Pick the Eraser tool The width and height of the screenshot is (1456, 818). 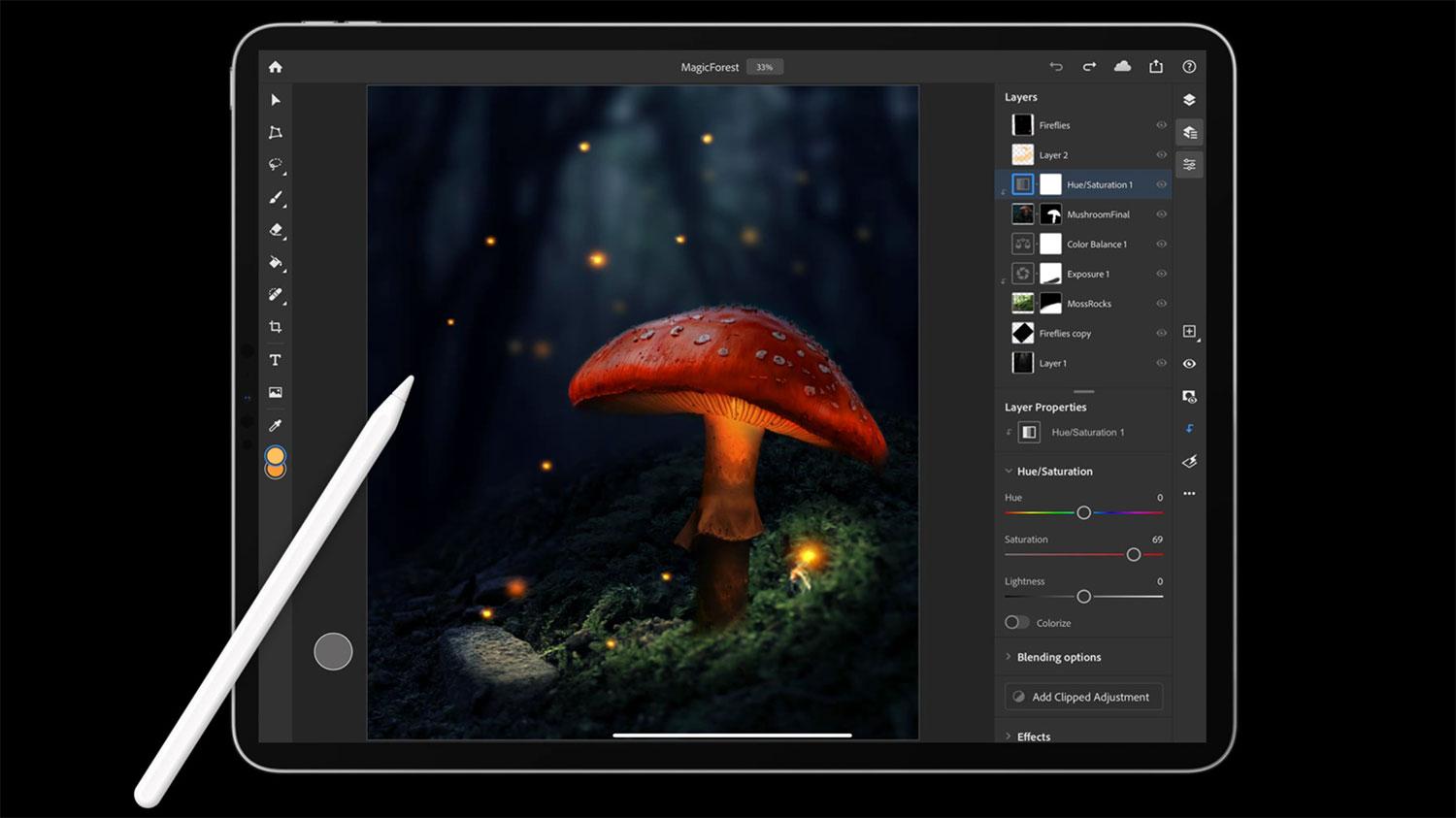click(276, 230)
